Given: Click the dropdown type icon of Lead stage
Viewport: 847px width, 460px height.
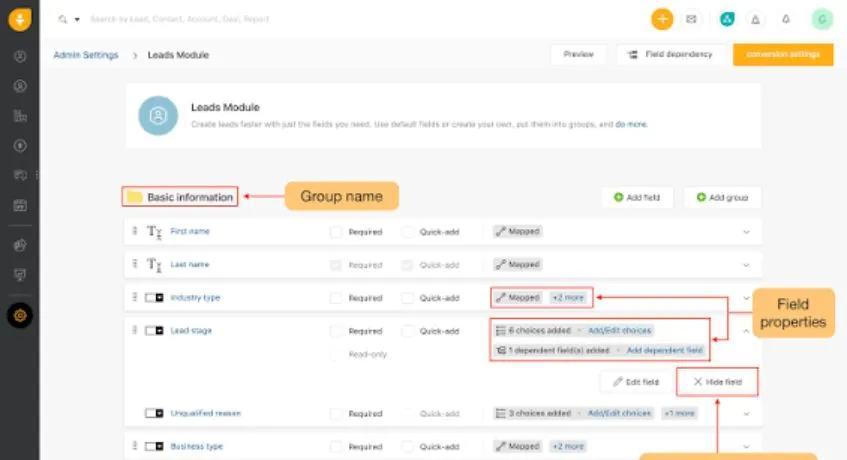Looking at the screenshot, I should click(x=154, y=330).
